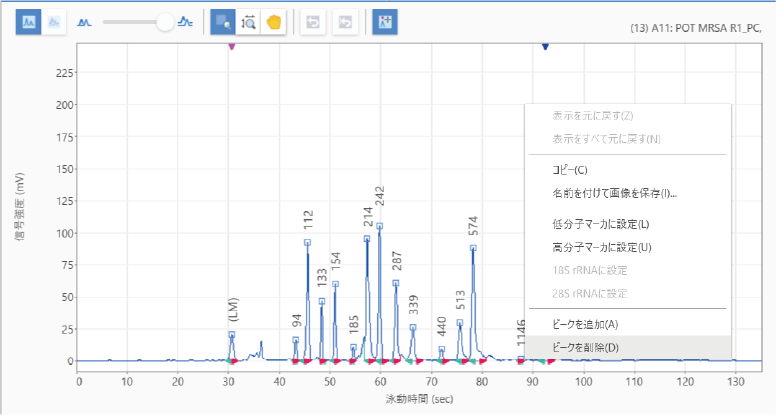Select the peak marker labeled 112
The height and width of the screenshot is (415, 776).
pos(307,243)
